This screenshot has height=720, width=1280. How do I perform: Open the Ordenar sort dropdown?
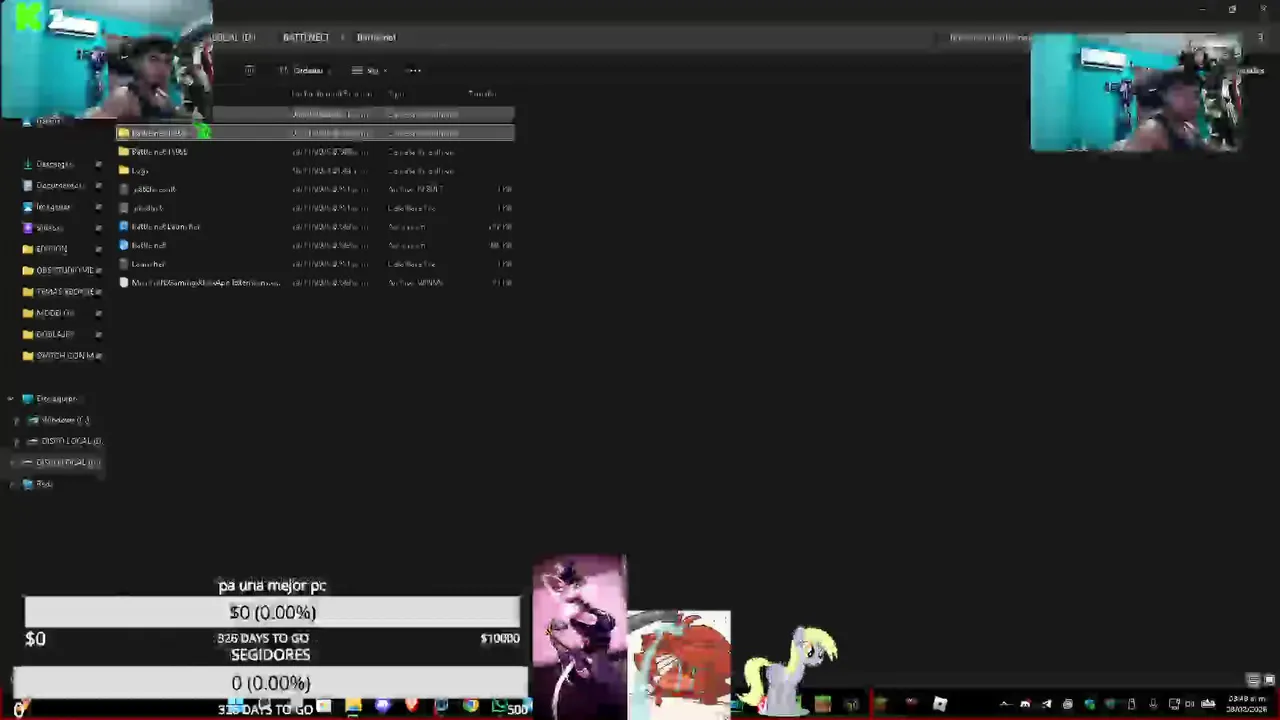[305, 70]
